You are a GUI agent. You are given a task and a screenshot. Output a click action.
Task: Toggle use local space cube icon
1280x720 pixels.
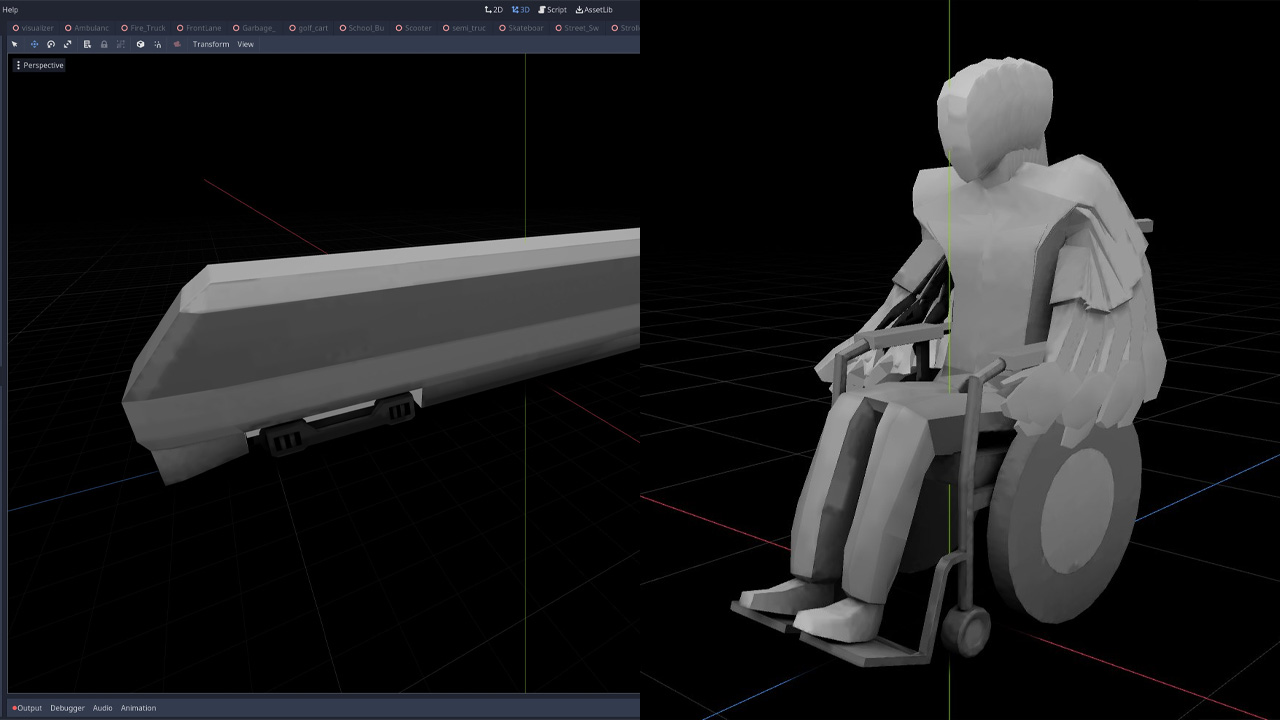pyautogui.click(x=140, y=44)
